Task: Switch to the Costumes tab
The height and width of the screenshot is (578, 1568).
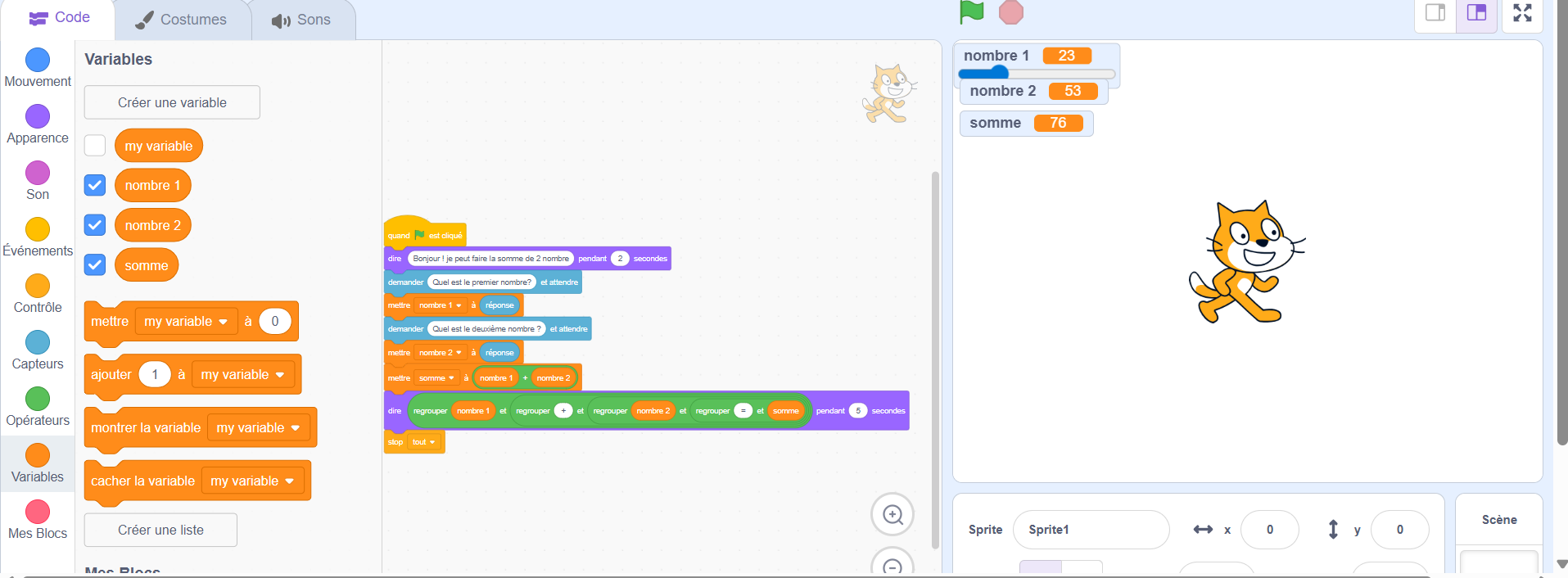Action: click(x=182, y=20)
